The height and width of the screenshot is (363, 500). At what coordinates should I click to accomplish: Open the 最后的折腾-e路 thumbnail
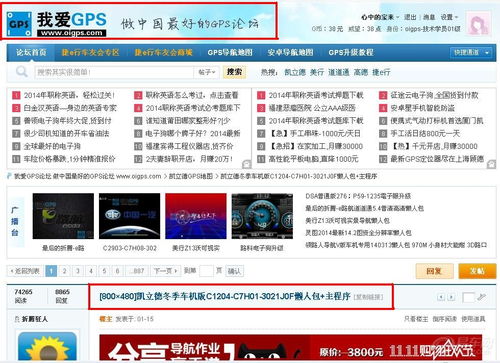(63, 216)
